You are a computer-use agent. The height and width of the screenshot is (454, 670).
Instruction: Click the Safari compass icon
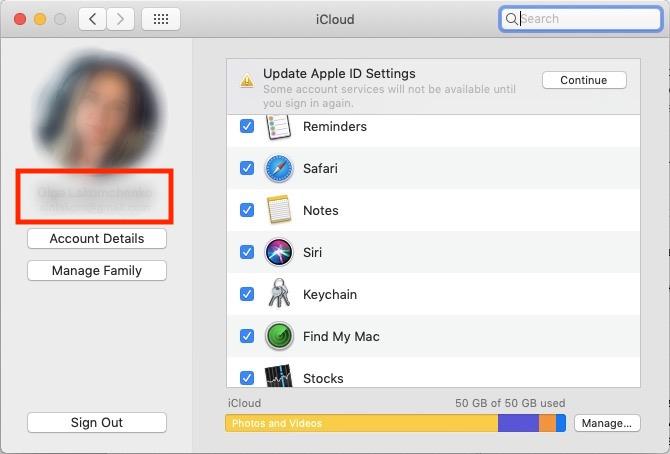tap(279, 168)
